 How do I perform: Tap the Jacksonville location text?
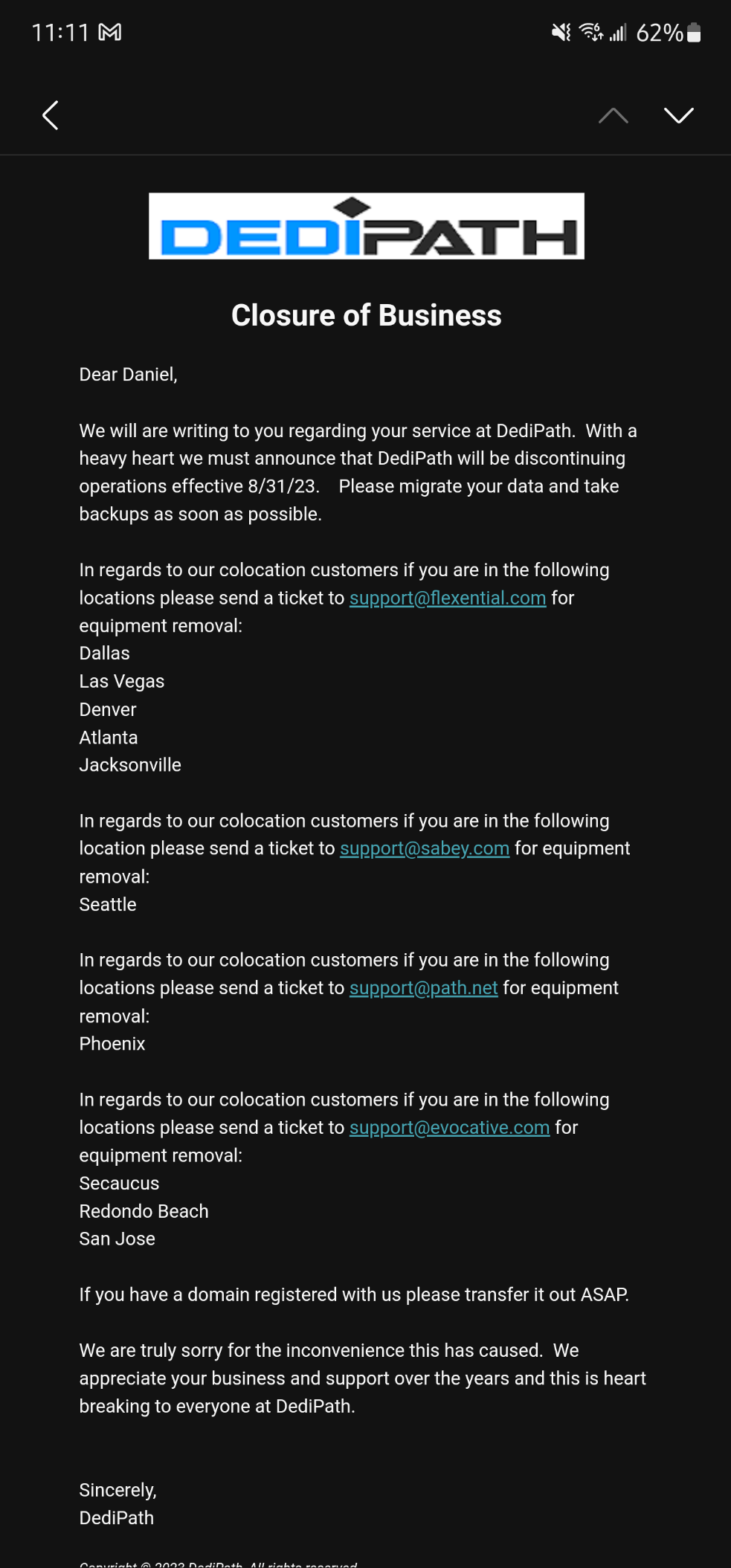pyautogui.click(x=130, y=765)
